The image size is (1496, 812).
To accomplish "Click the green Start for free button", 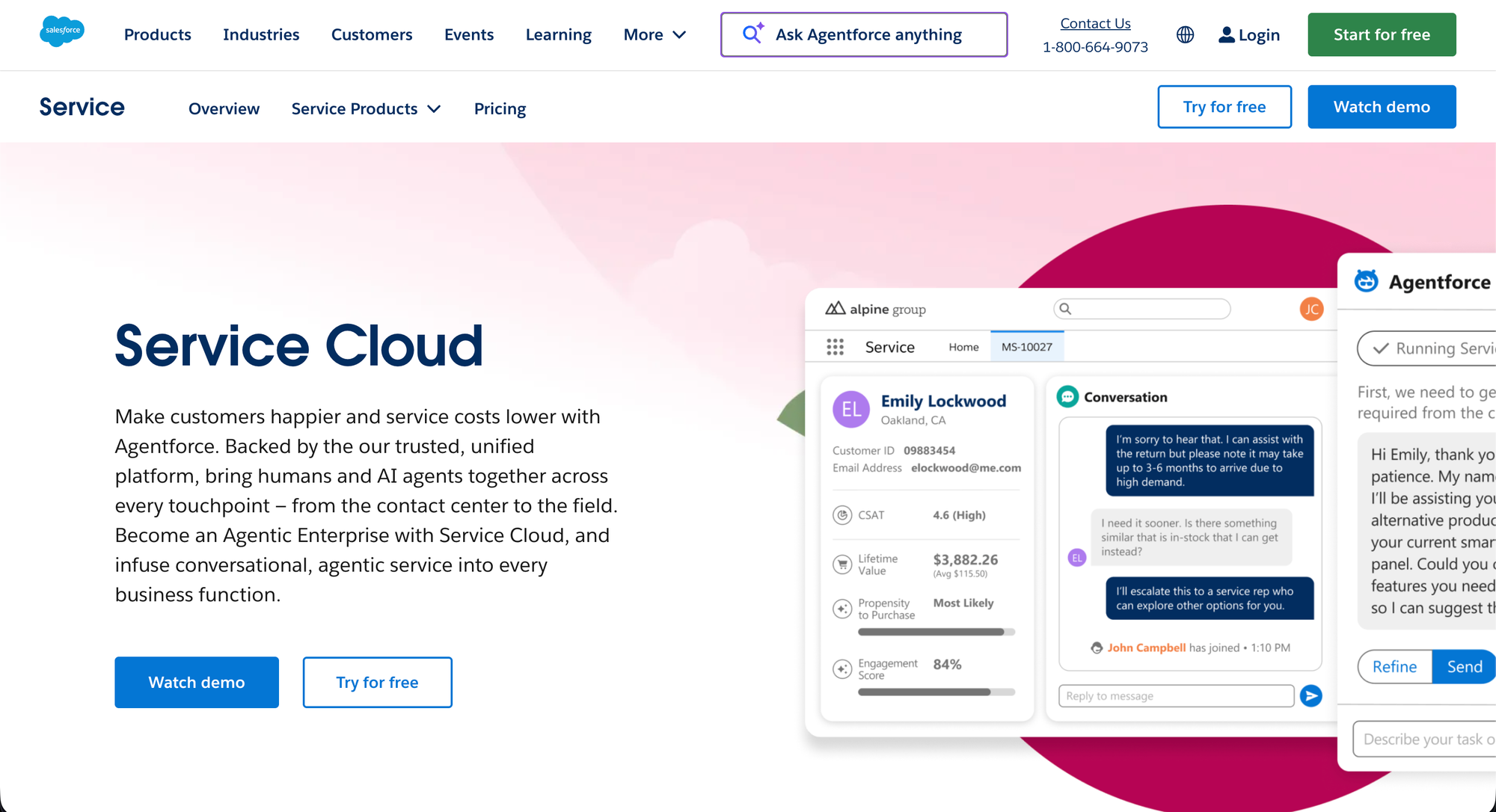I will click(x=1381, y=34).
